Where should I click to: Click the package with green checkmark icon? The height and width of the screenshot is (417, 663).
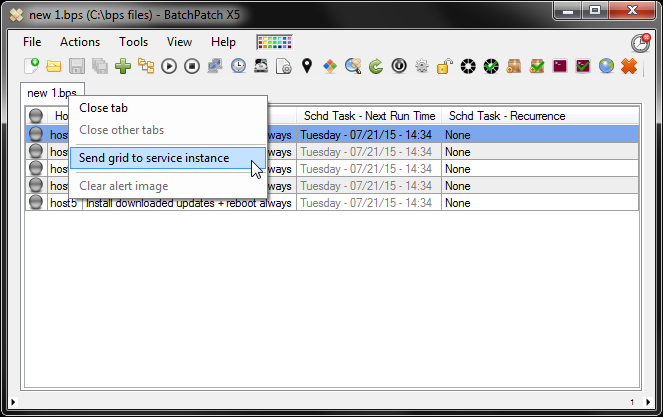pyautogui.click(x=537, y=66)
